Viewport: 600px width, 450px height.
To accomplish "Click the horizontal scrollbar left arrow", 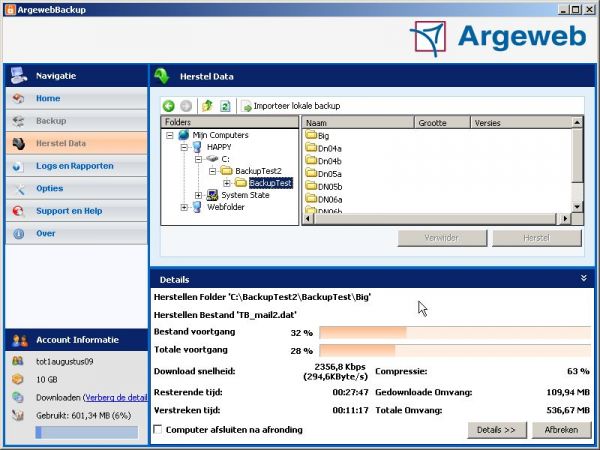I will tap(308, 218).
